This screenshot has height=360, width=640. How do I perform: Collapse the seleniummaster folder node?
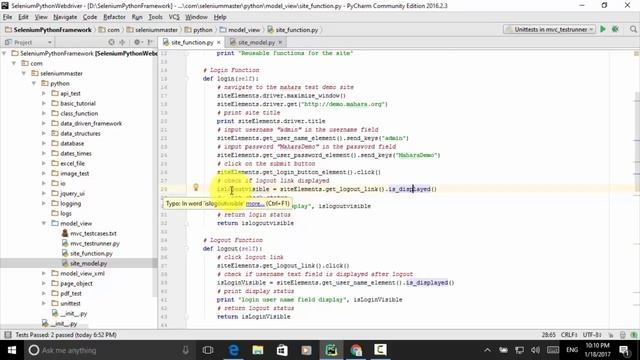[x=24, y=73]
